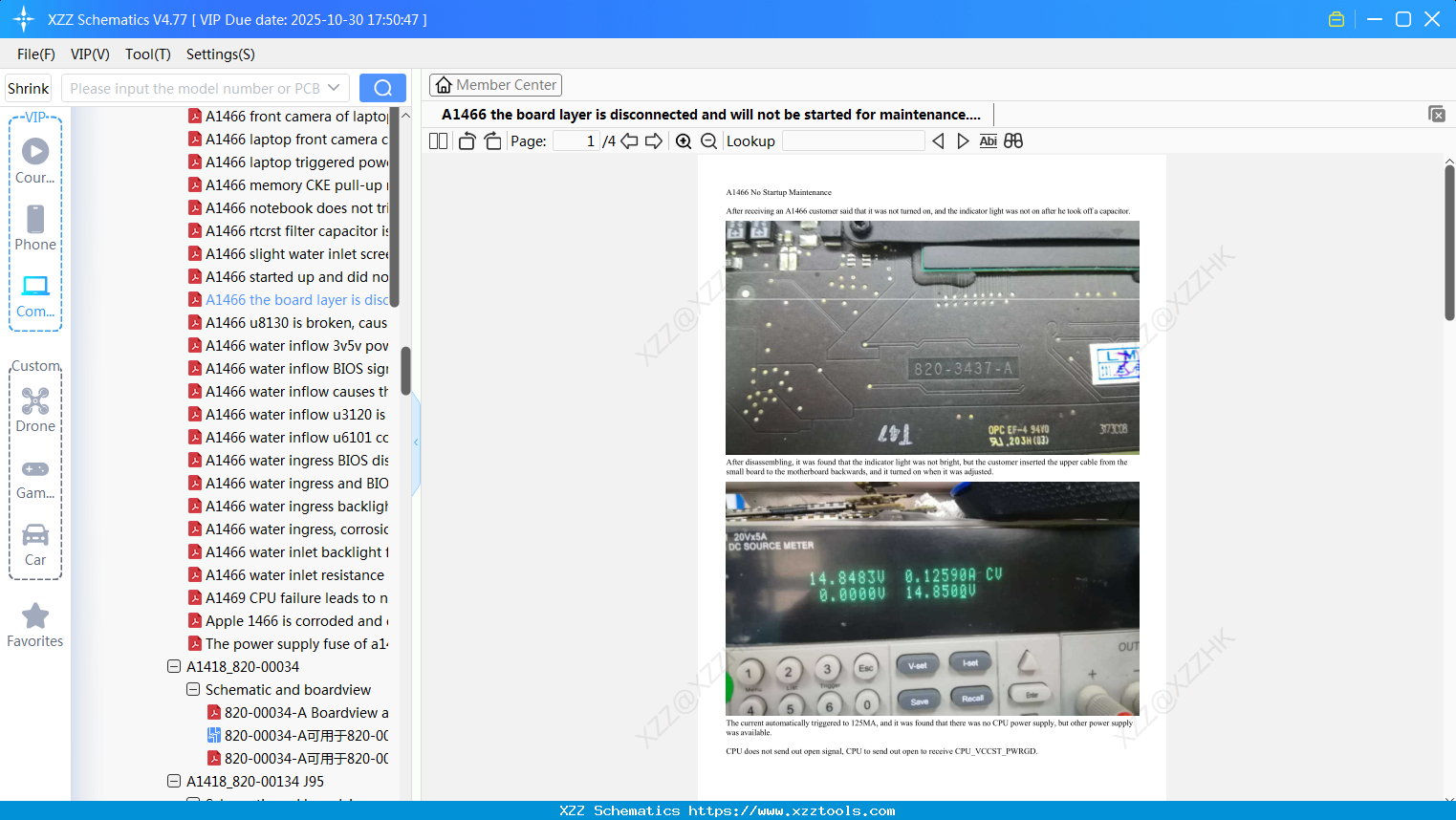Zoom out of the document

coord(708,141)
